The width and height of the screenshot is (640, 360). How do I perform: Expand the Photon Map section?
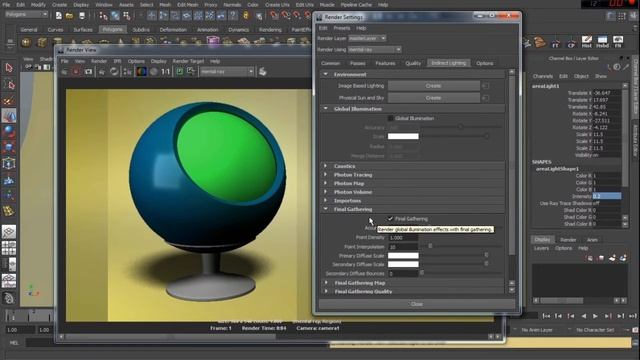[x=326, y=183]
